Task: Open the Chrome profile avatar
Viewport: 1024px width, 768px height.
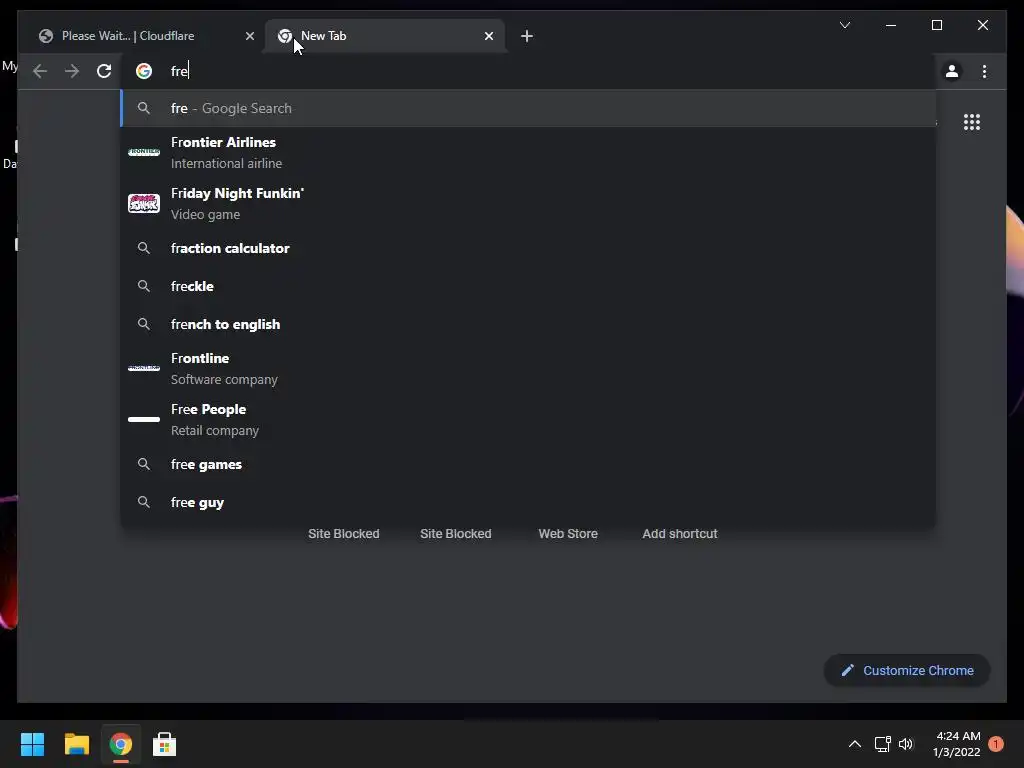Action: tap(952, 71)
